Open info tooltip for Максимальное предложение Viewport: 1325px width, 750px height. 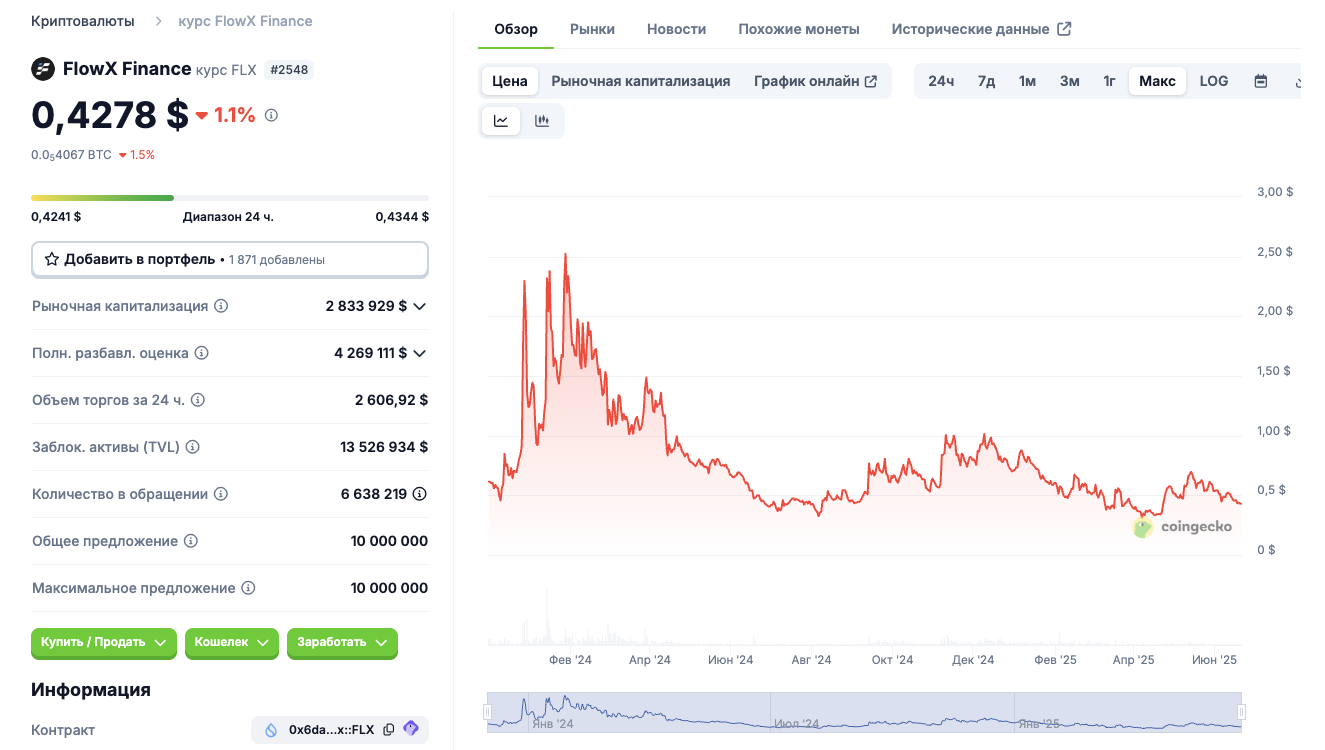pos(248,588)
